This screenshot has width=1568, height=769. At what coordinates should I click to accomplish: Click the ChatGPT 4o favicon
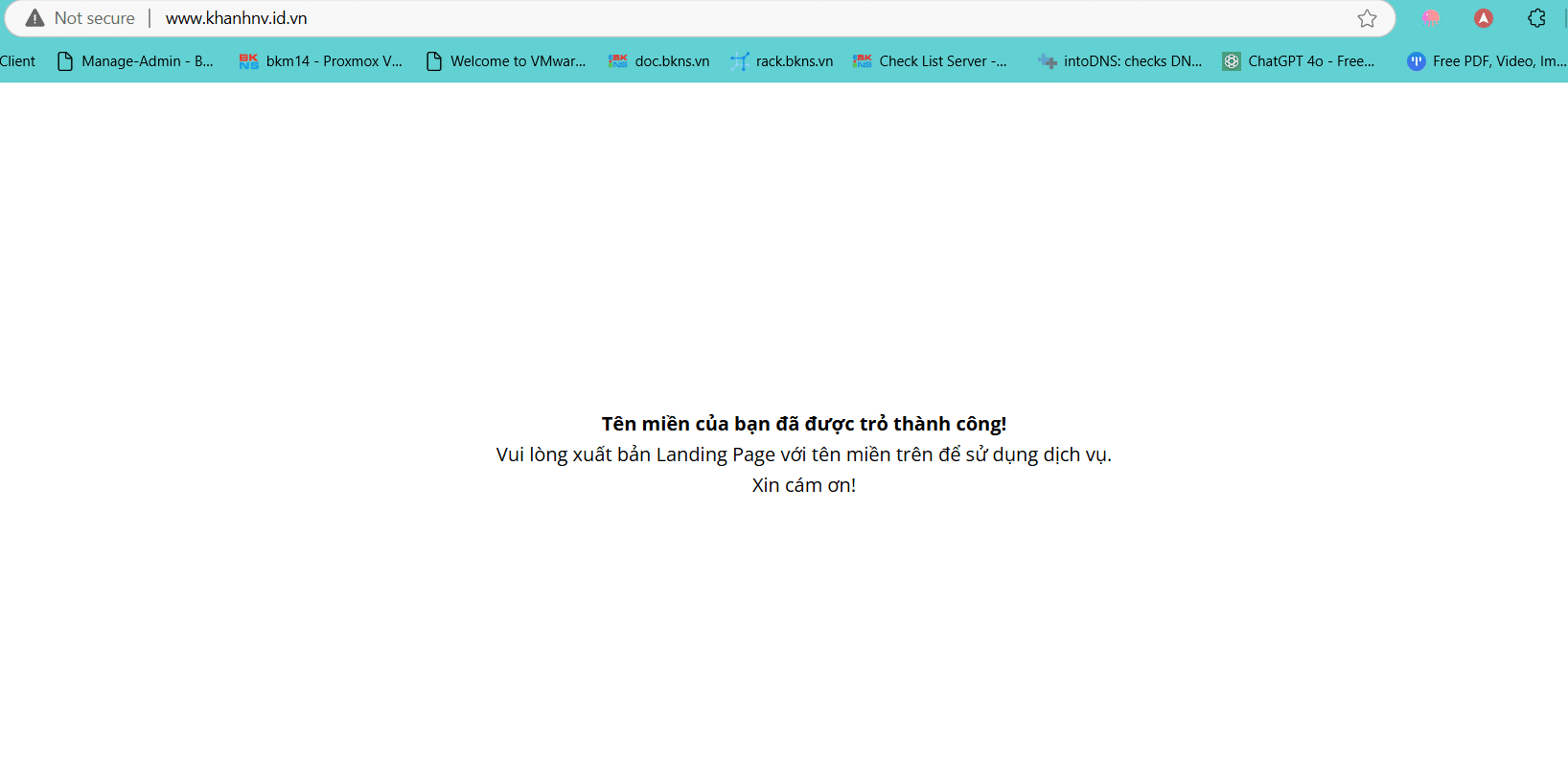(x=1232, y=61)
